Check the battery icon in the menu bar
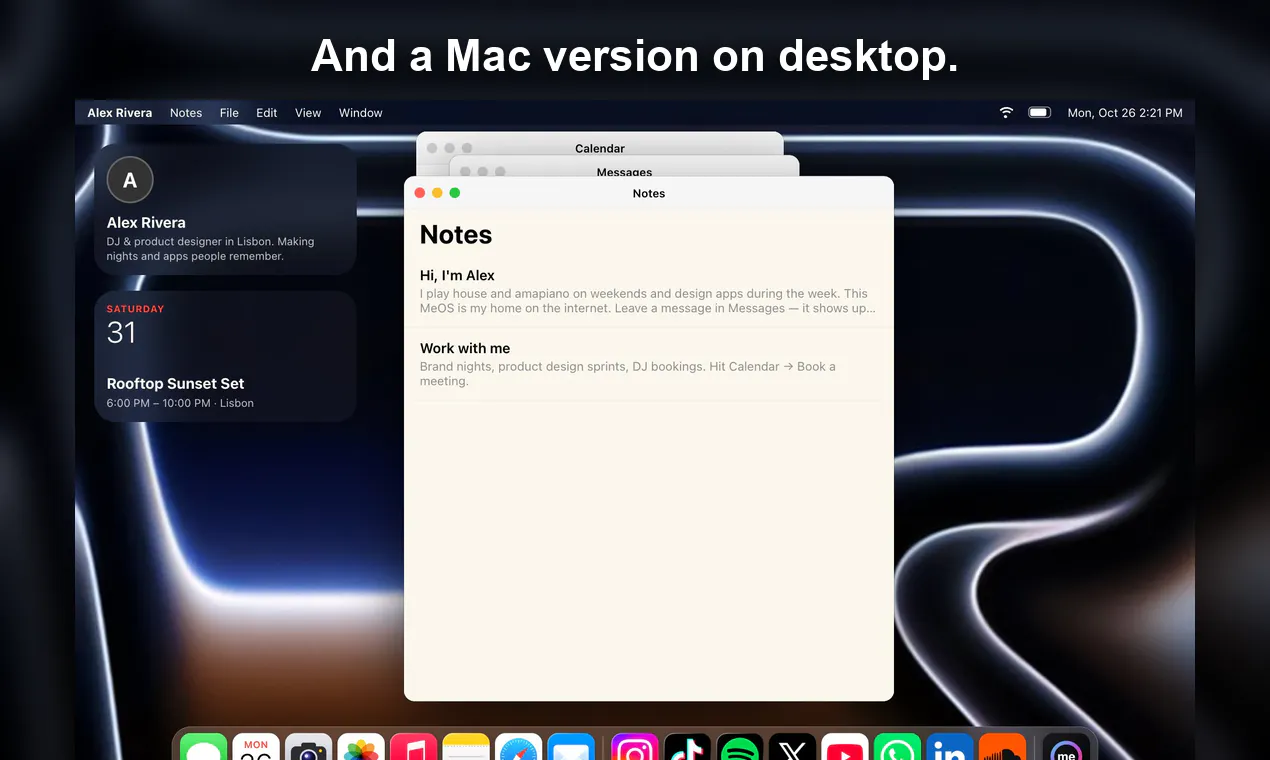Viewport: 1270px width, 760px height. click(x=1039, y=113)
